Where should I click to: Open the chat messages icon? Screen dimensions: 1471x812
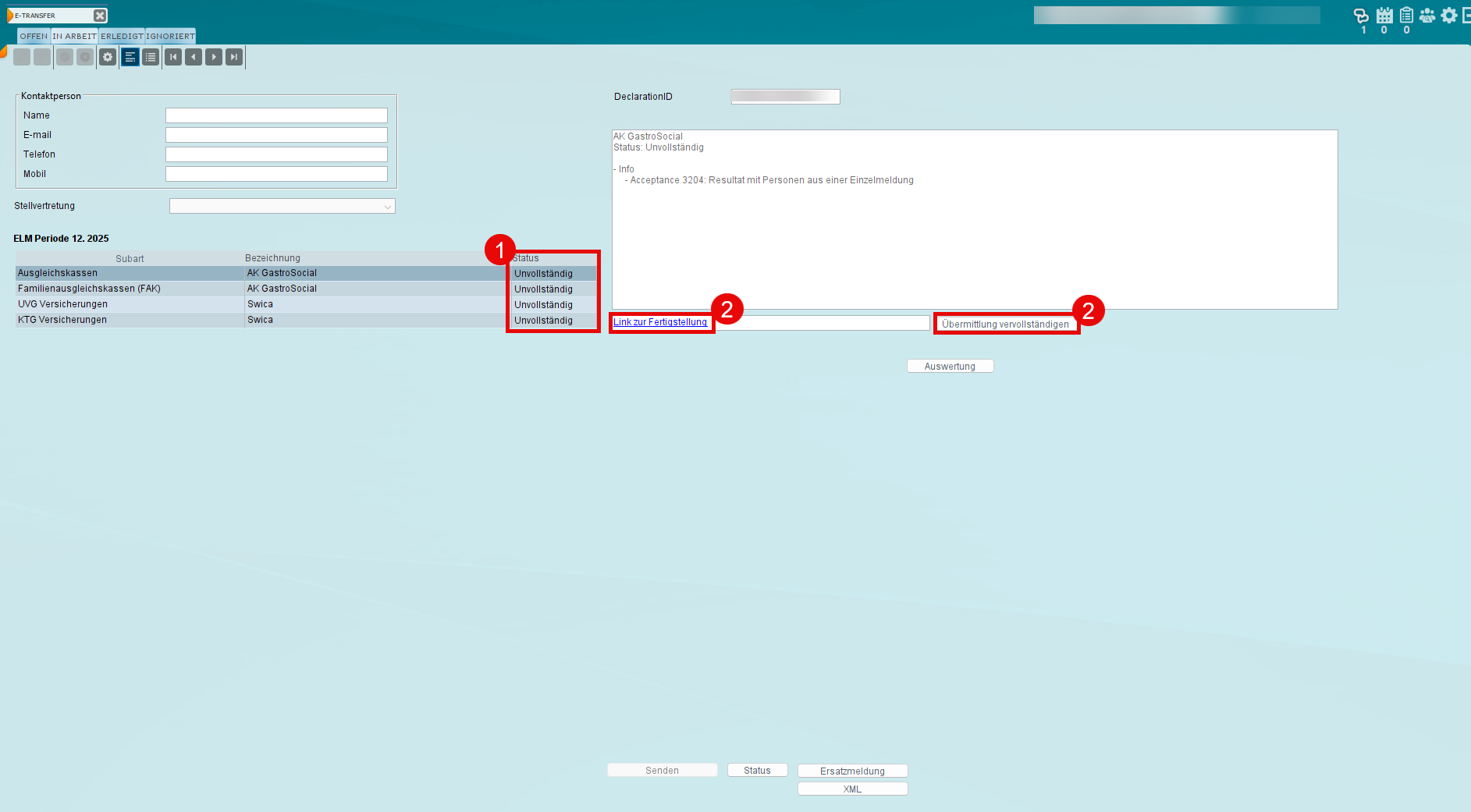coord(1361,16)
